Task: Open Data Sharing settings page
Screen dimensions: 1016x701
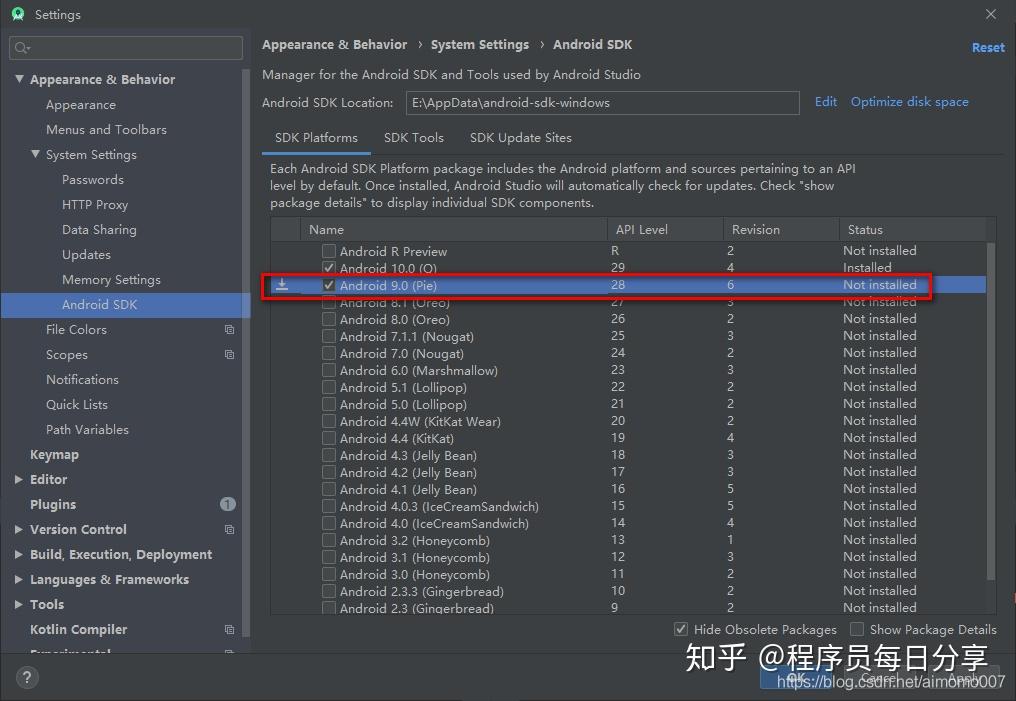Action: click(99, 229)
